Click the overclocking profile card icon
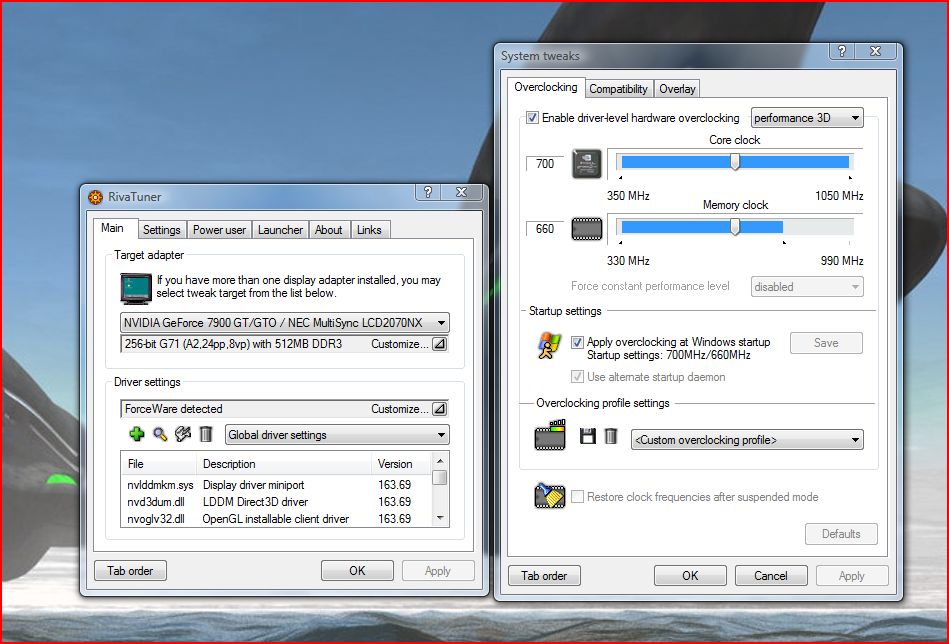949x644 pixels. coord(550,435)
